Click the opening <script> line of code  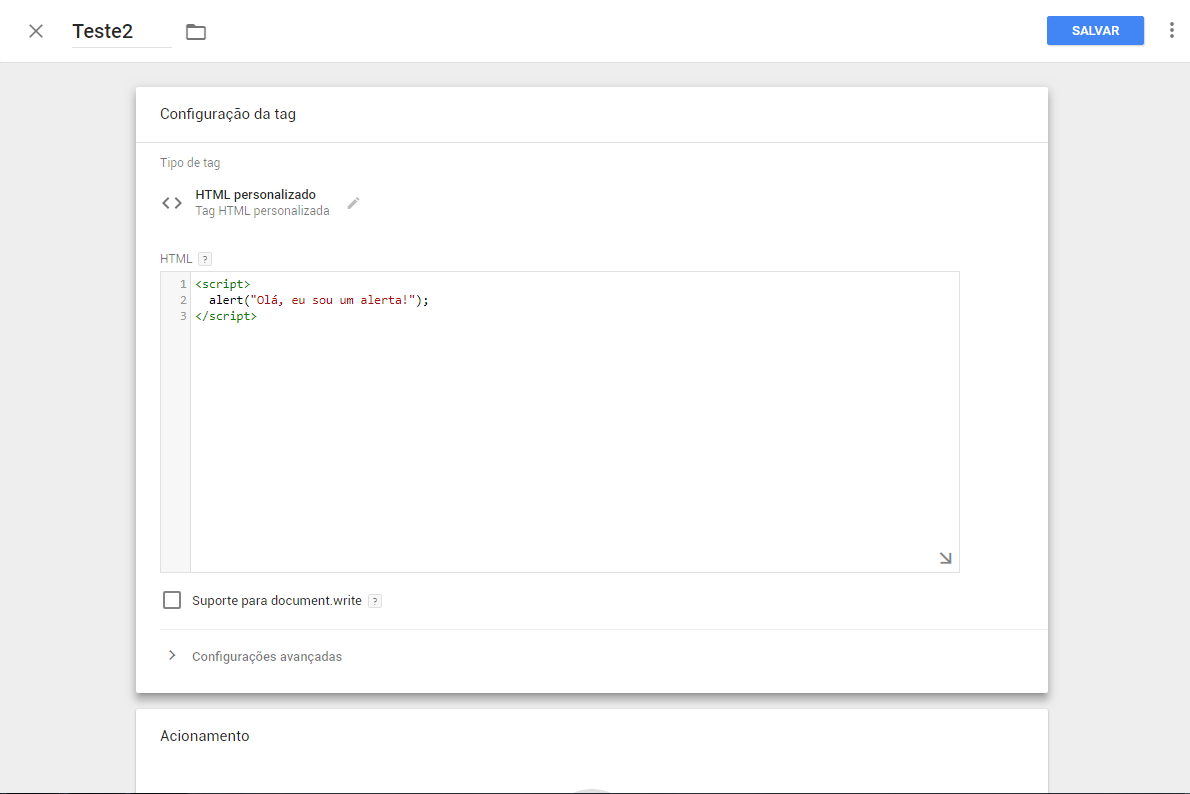222,284
